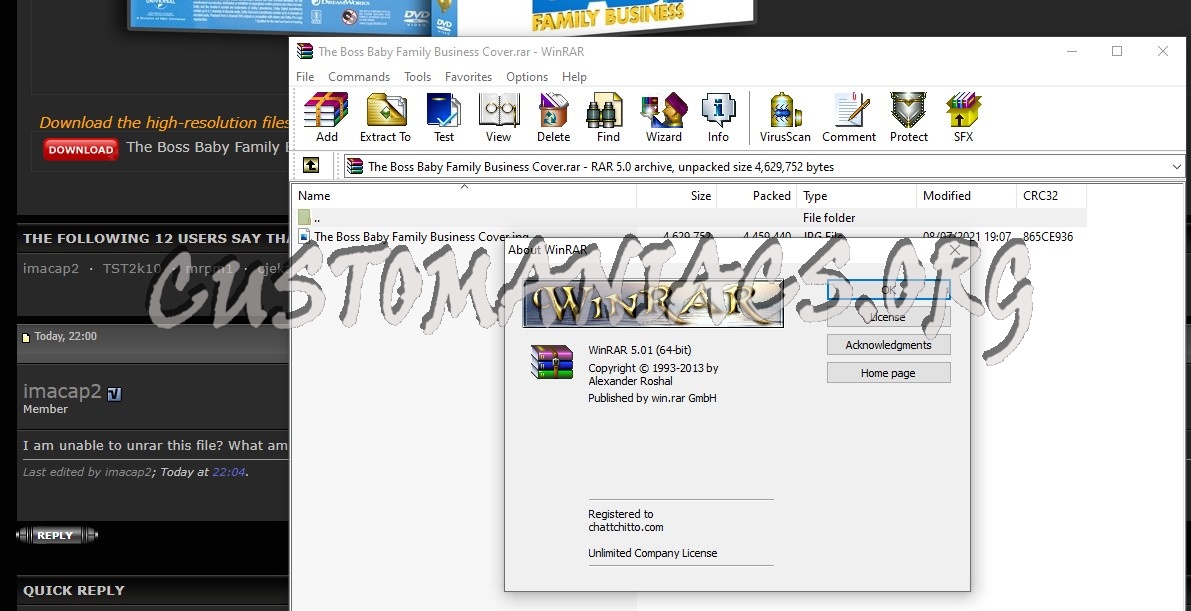
Task: Sort by the Modified column header
Action: click(x=966, y=195)
